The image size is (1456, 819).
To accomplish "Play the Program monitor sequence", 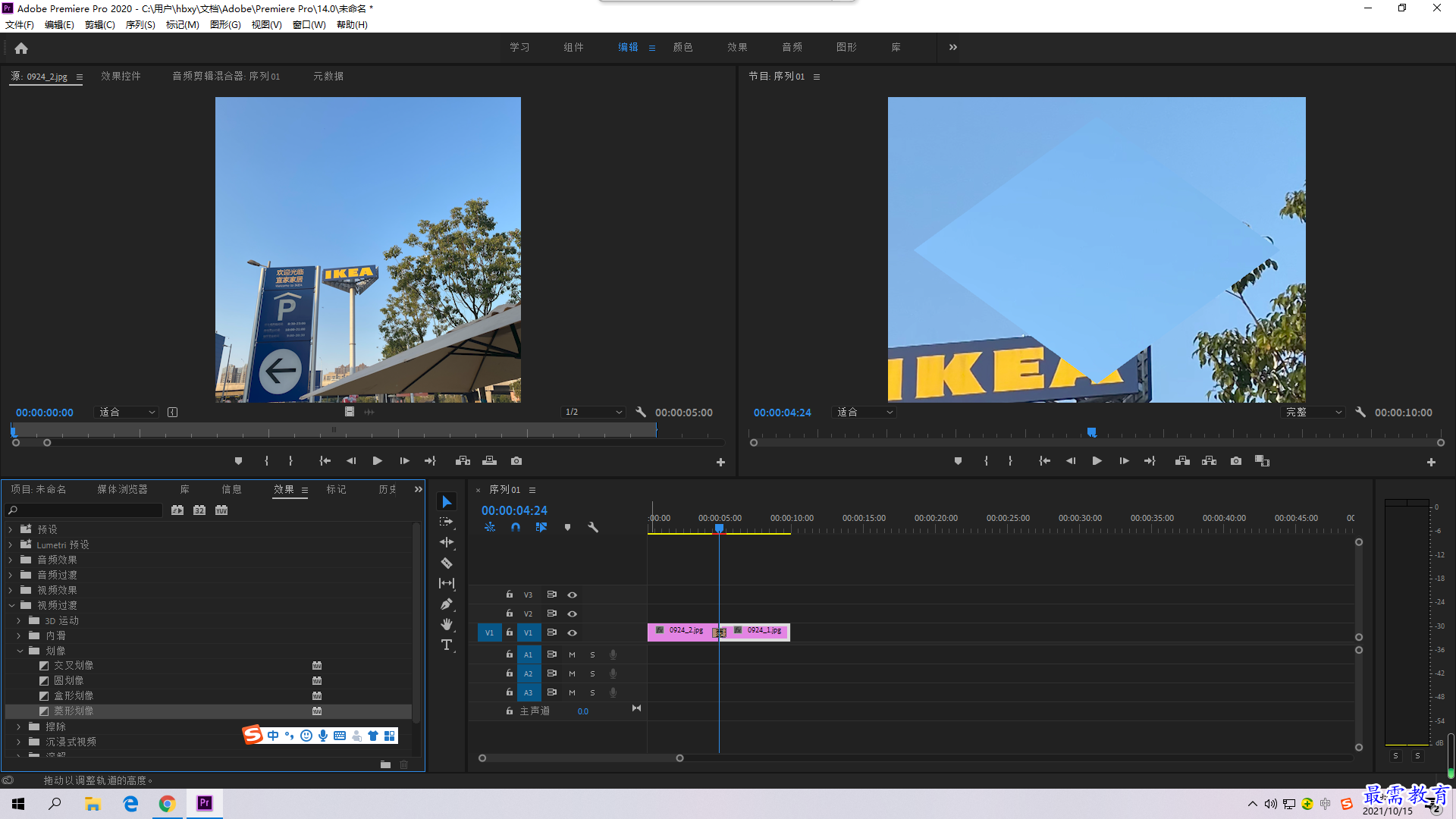I will coord(1097,461).
